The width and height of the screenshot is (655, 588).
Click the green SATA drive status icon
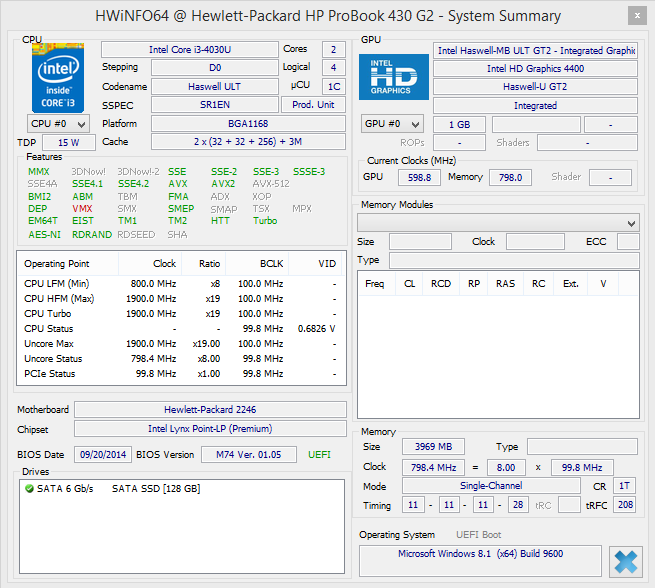click(29, 488)
